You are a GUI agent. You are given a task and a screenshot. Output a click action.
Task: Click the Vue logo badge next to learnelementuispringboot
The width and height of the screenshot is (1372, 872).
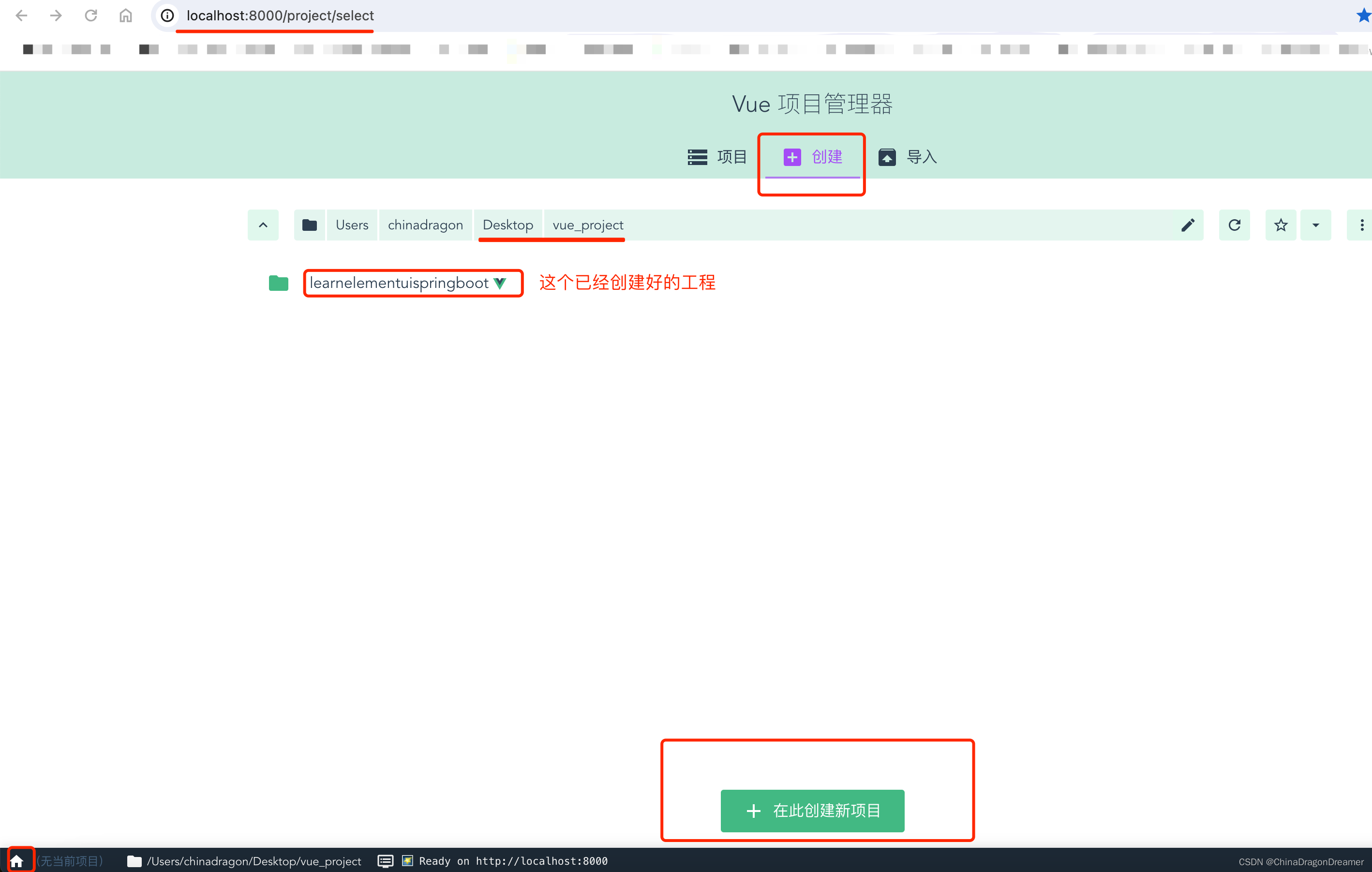pyautogui.click(x=500, y=283)
